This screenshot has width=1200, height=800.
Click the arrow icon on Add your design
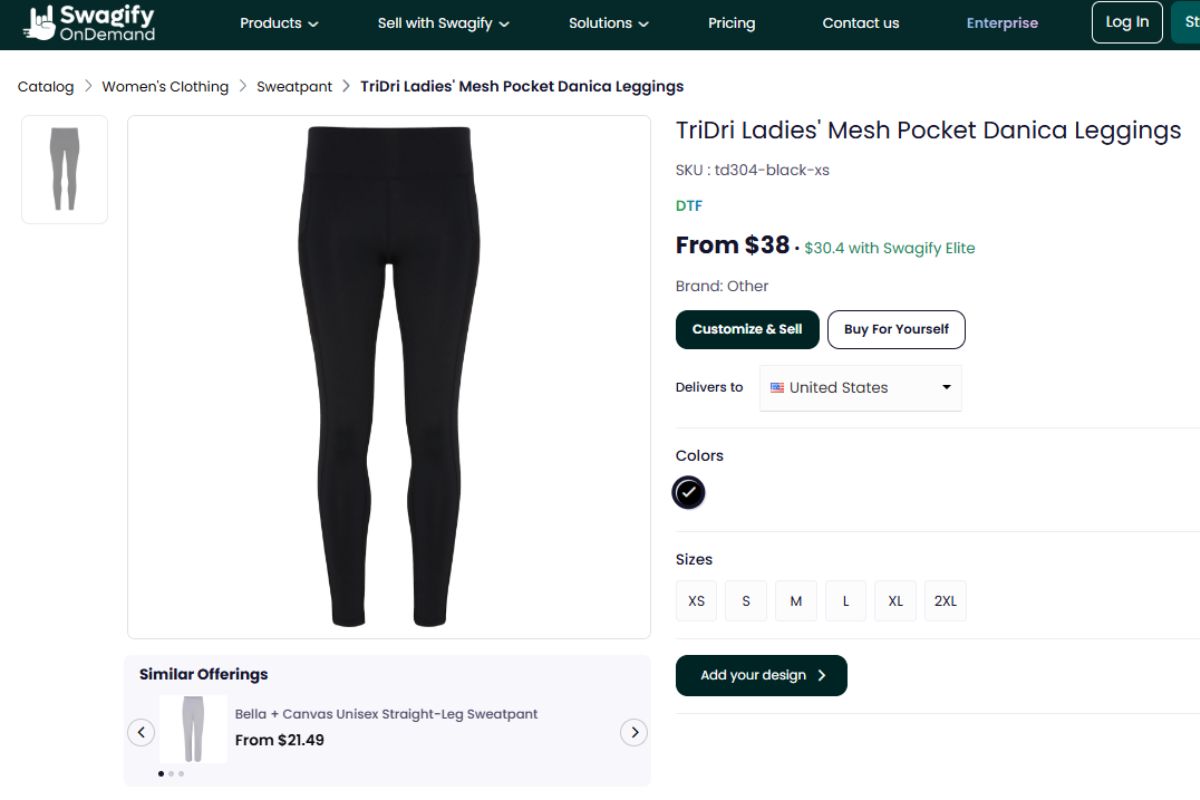[x=822, y=675]
